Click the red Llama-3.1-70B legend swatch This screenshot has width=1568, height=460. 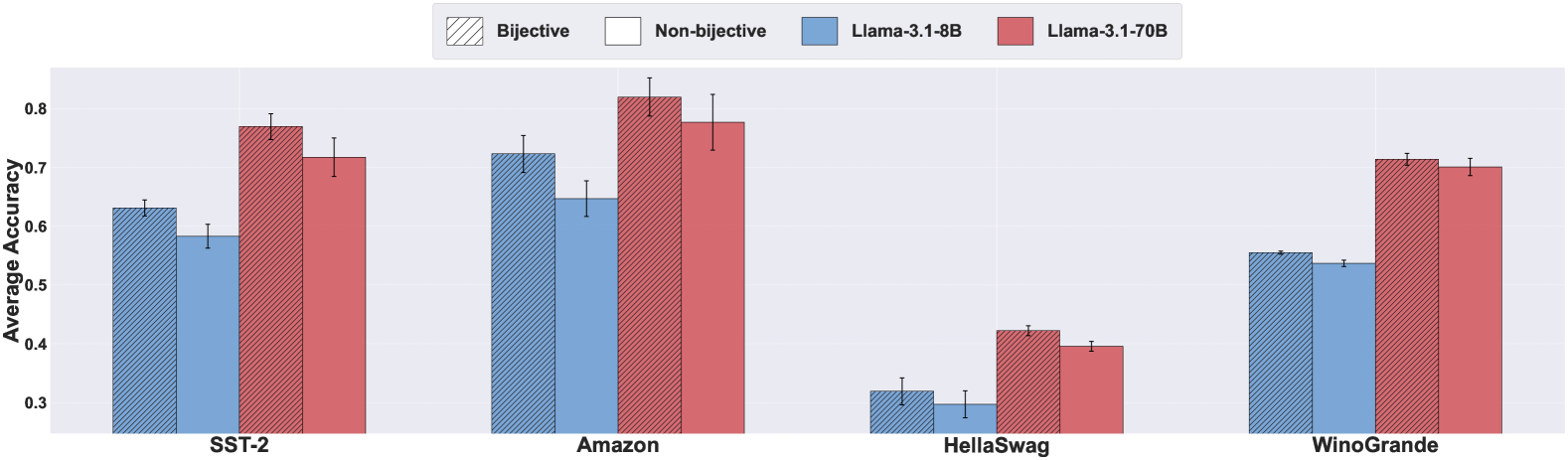tap(1015, 31)
